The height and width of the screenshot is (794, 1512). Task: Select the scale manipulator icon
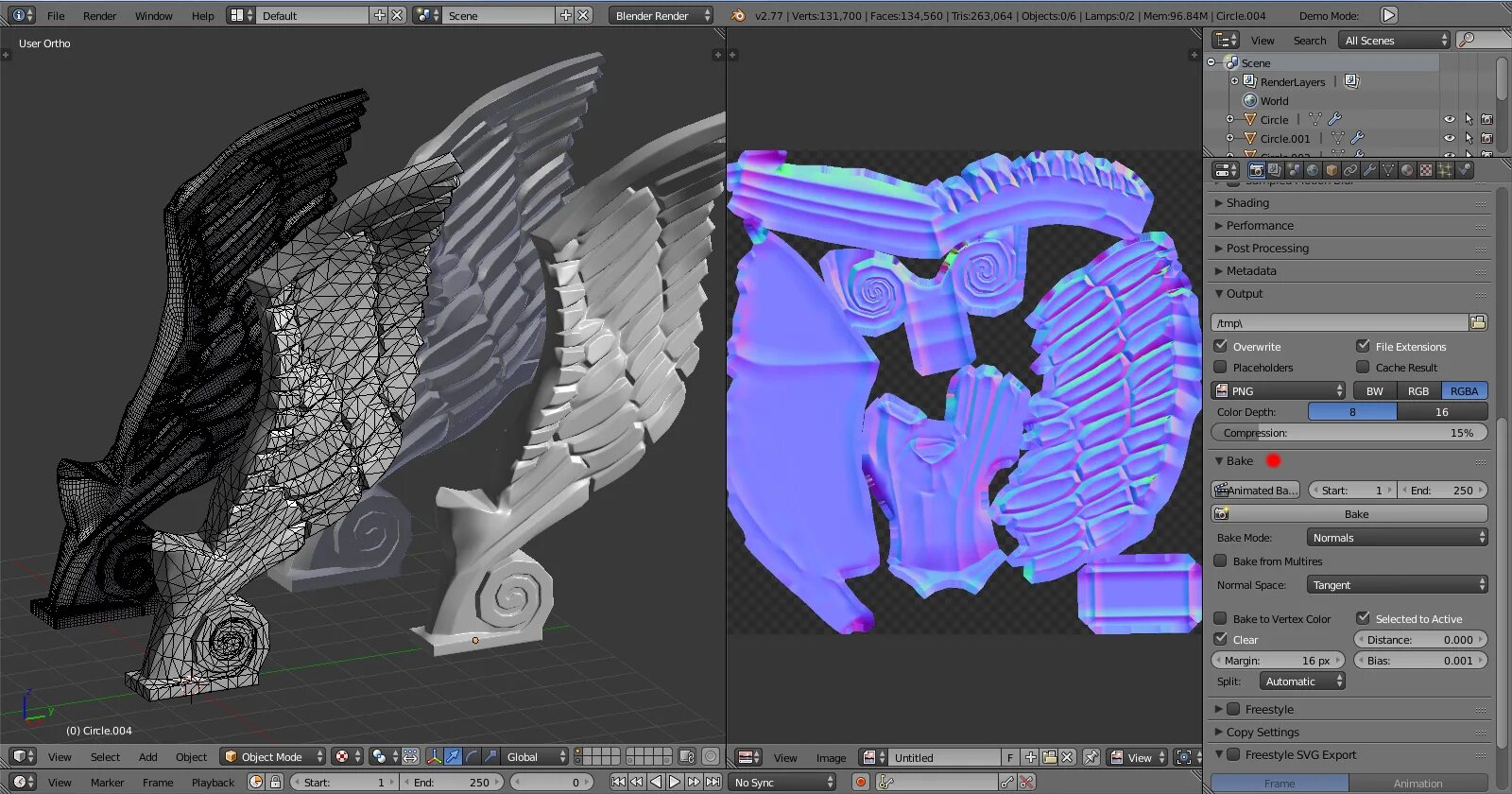click(x=490, y=756)
